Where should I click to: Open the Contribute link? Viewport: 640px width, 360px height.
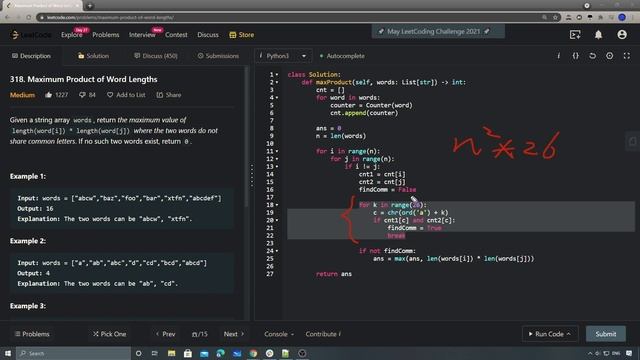(323, 334)
